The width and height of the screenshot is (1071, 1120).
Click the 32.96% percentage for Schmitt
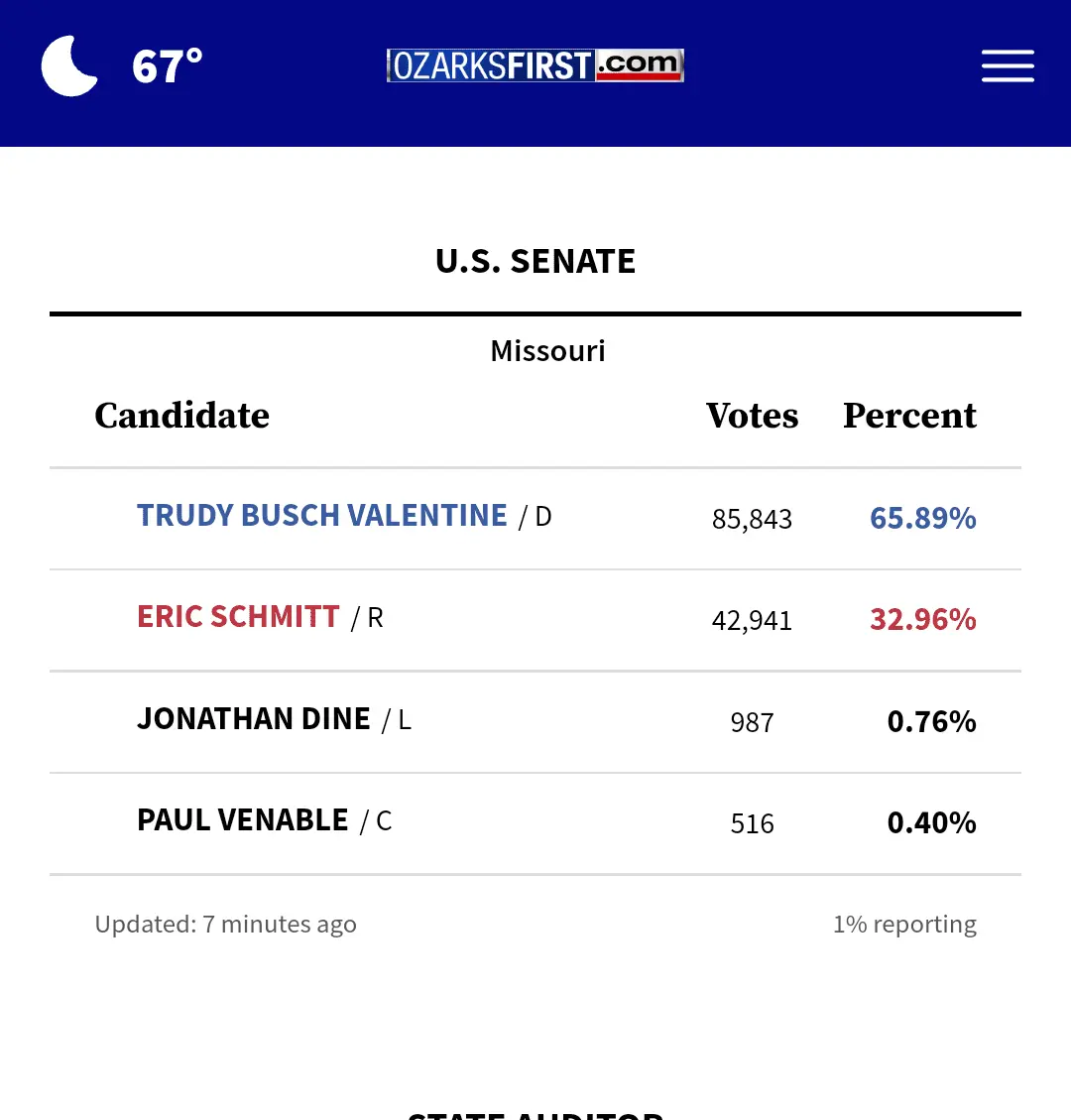[x=922, y=620]
